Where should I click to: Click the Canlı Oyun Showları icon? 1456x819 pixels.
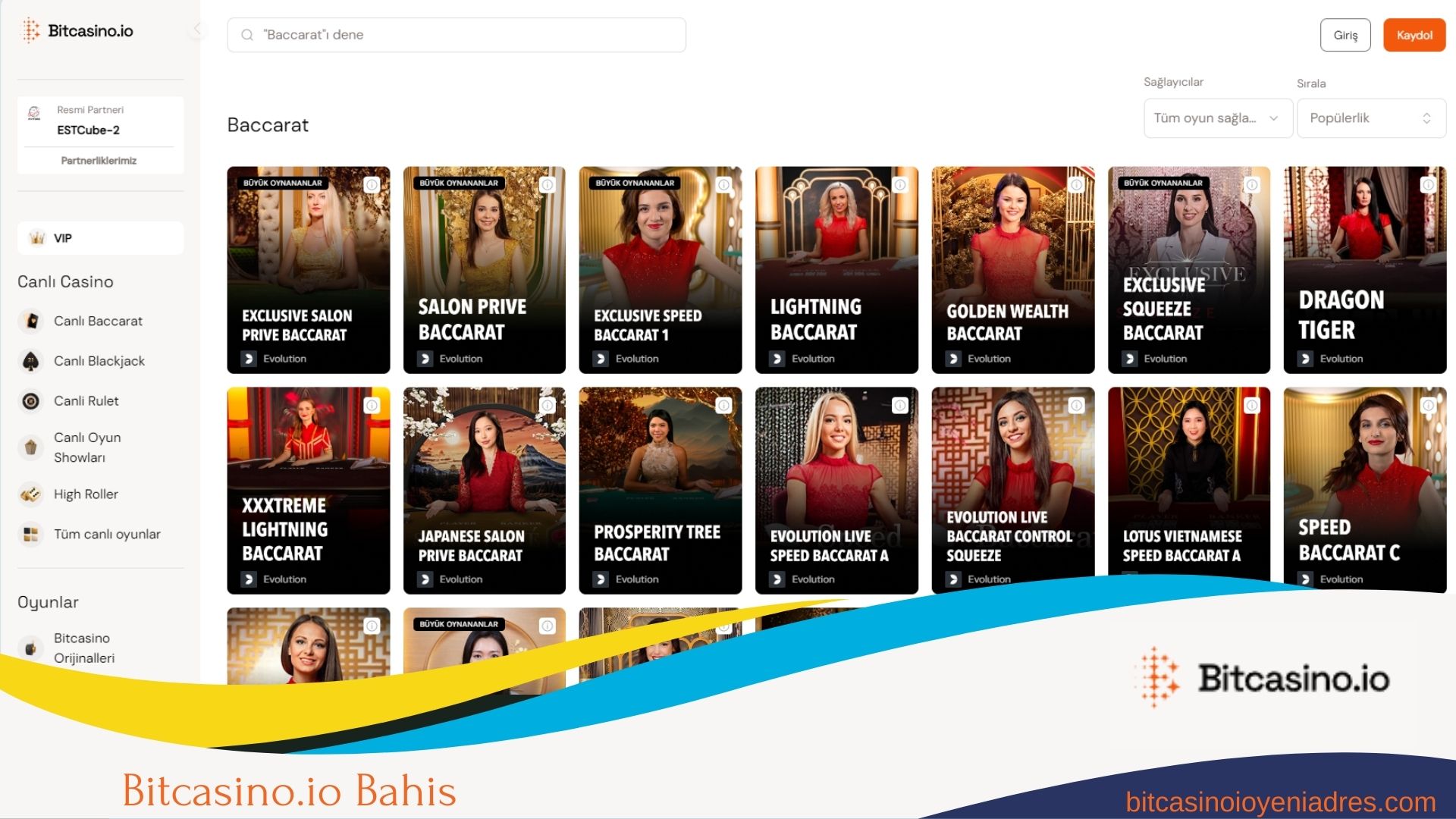point(31,447)
